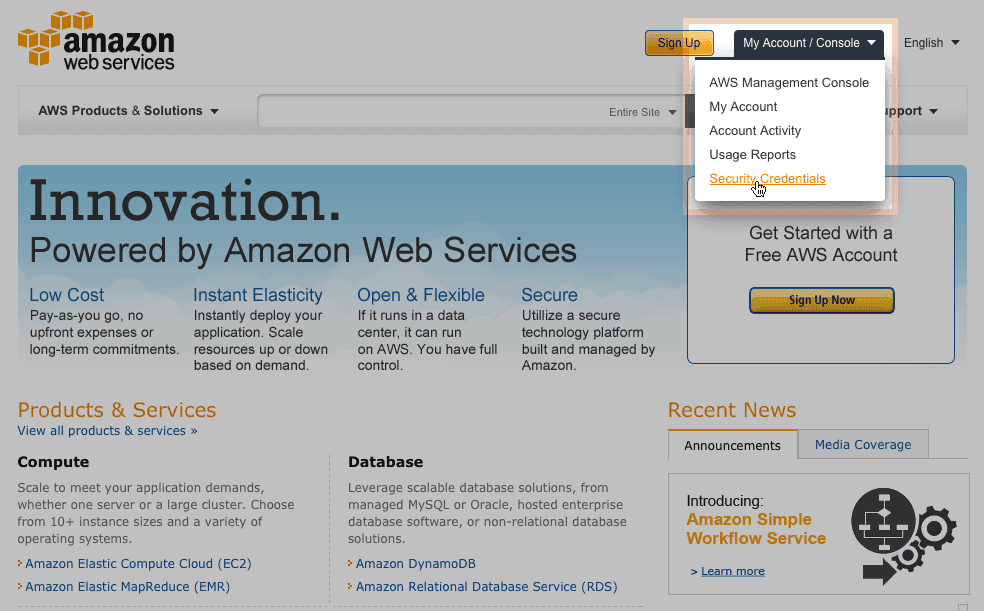Select My Account in the open menu
Image resolution: width=984 pixels, height=611 pixels.
coord(743,106)
